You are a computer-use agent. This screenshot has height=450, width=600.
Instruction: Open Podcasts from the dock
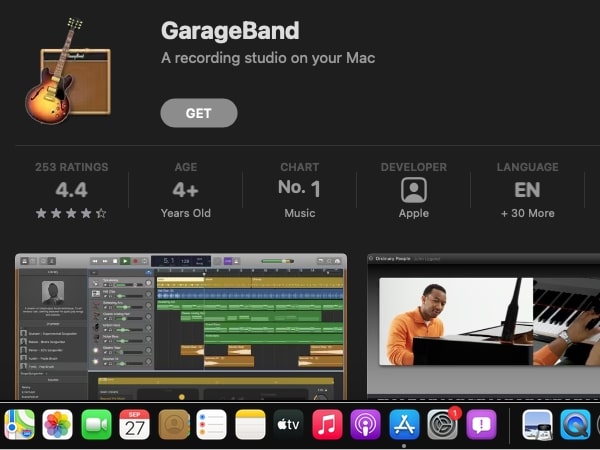pos(366,425)
